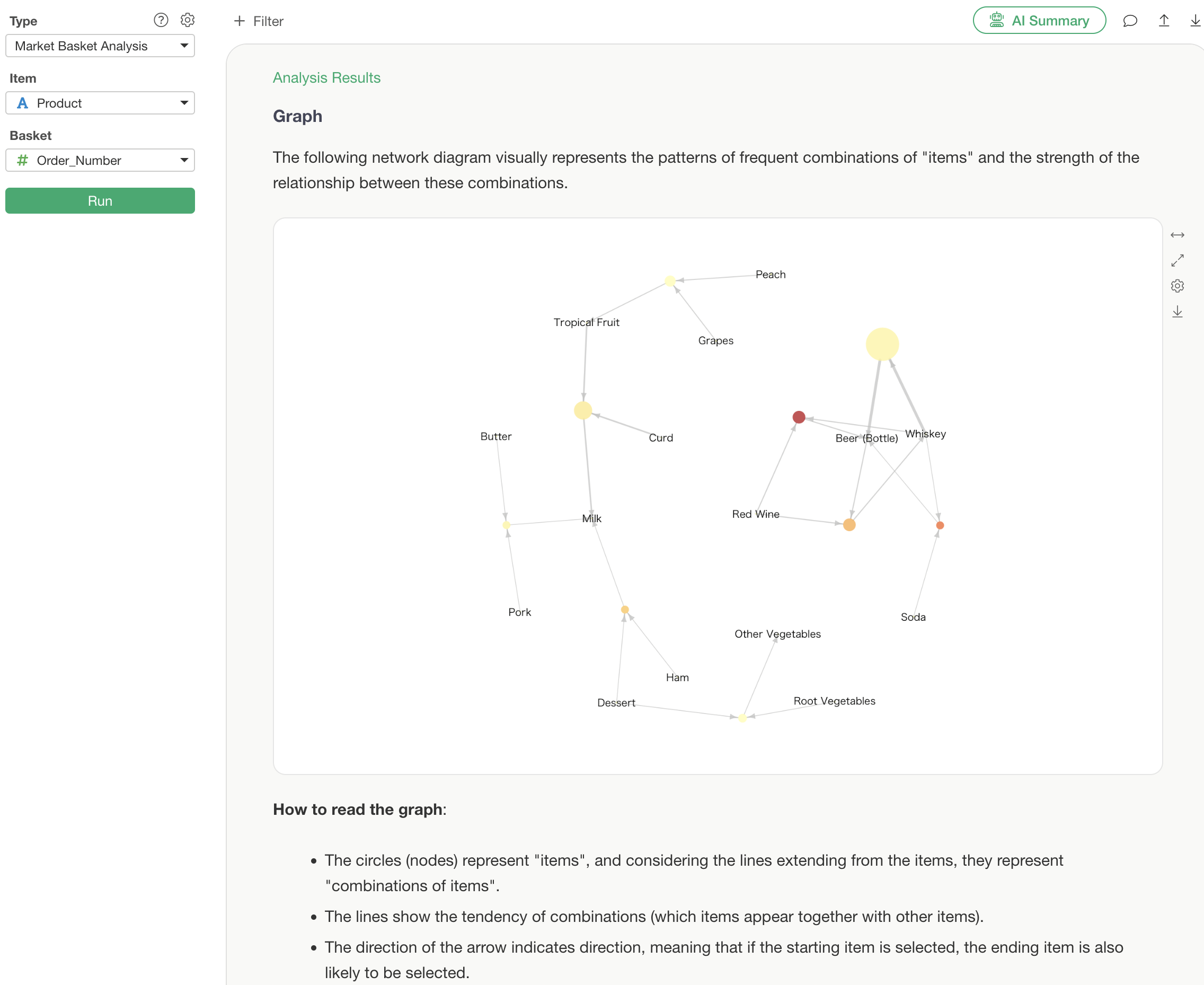
Task: Open the comment speech bubble icon
Action: pos(1130,21)
